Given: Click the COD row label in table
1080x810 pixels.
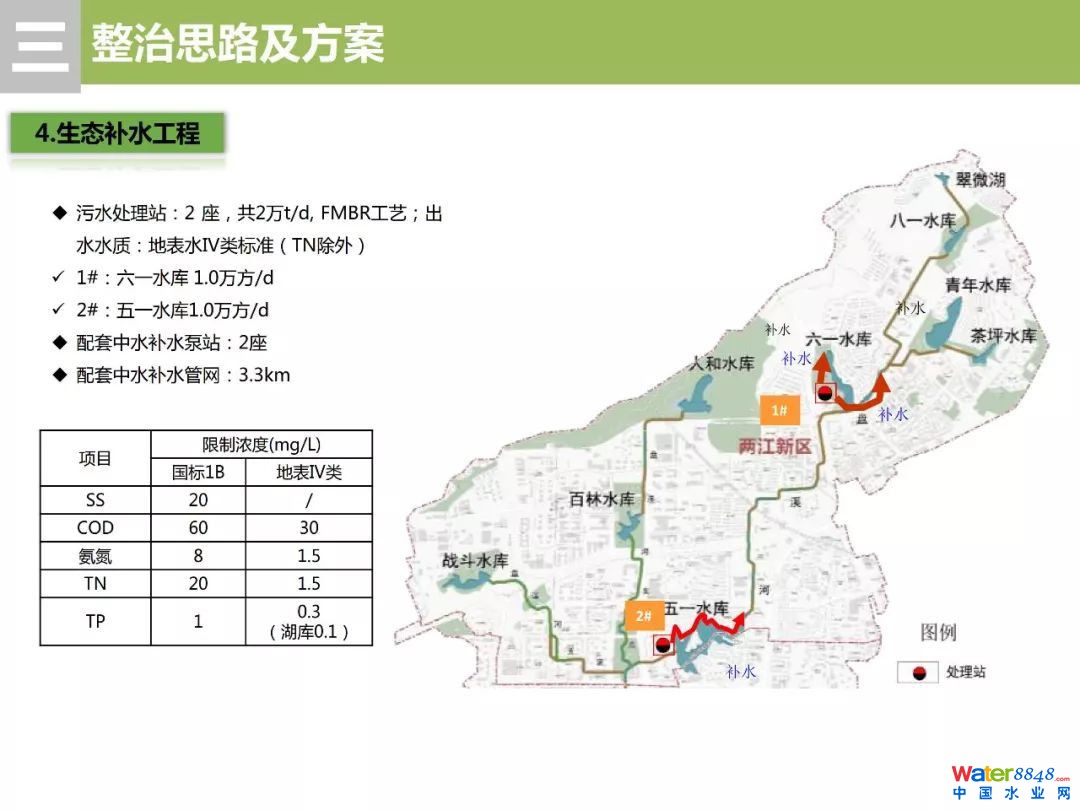Looking at the screenshot, I should 95,528.
